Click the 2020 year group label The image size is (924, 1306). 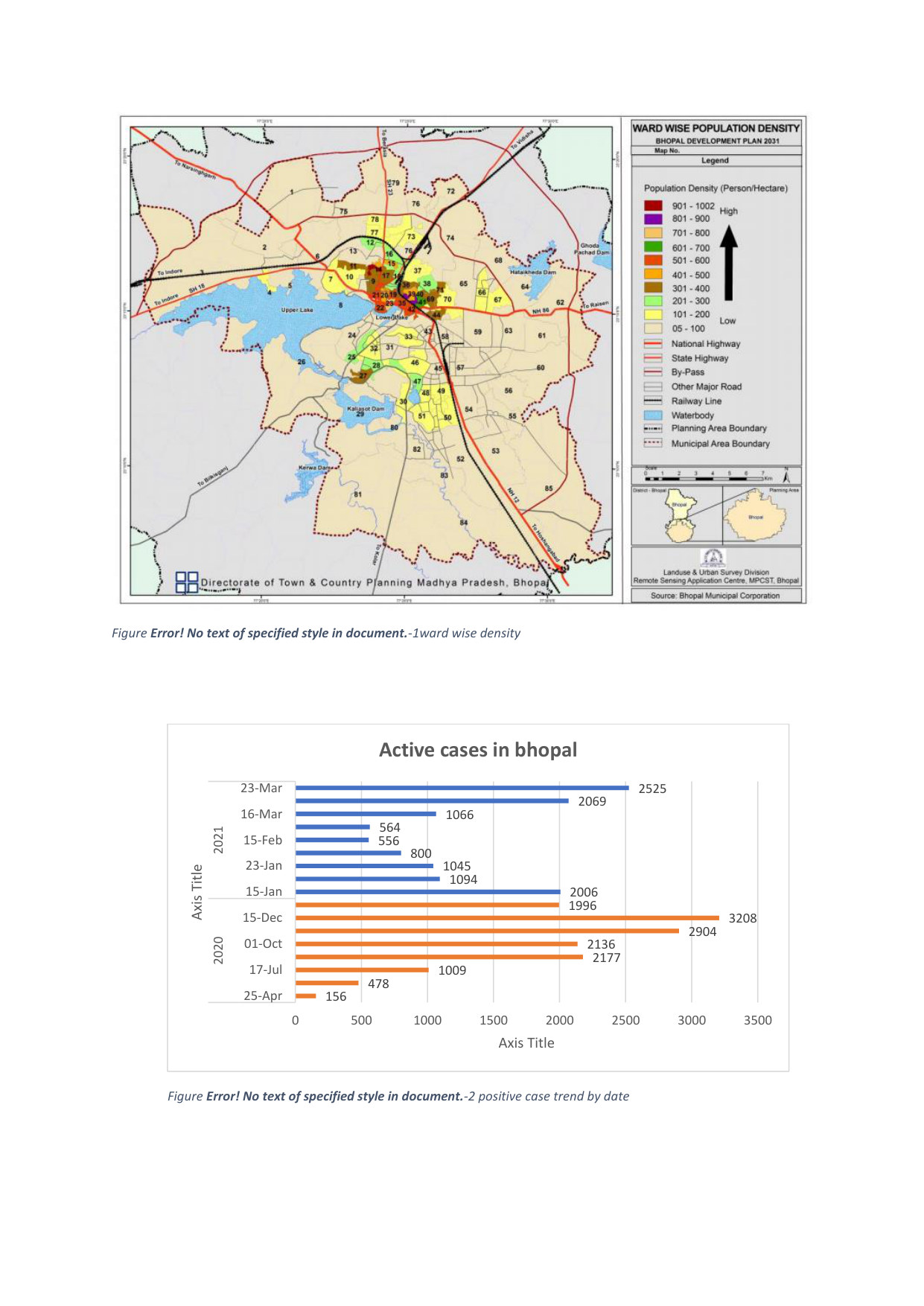coord(218,950)
